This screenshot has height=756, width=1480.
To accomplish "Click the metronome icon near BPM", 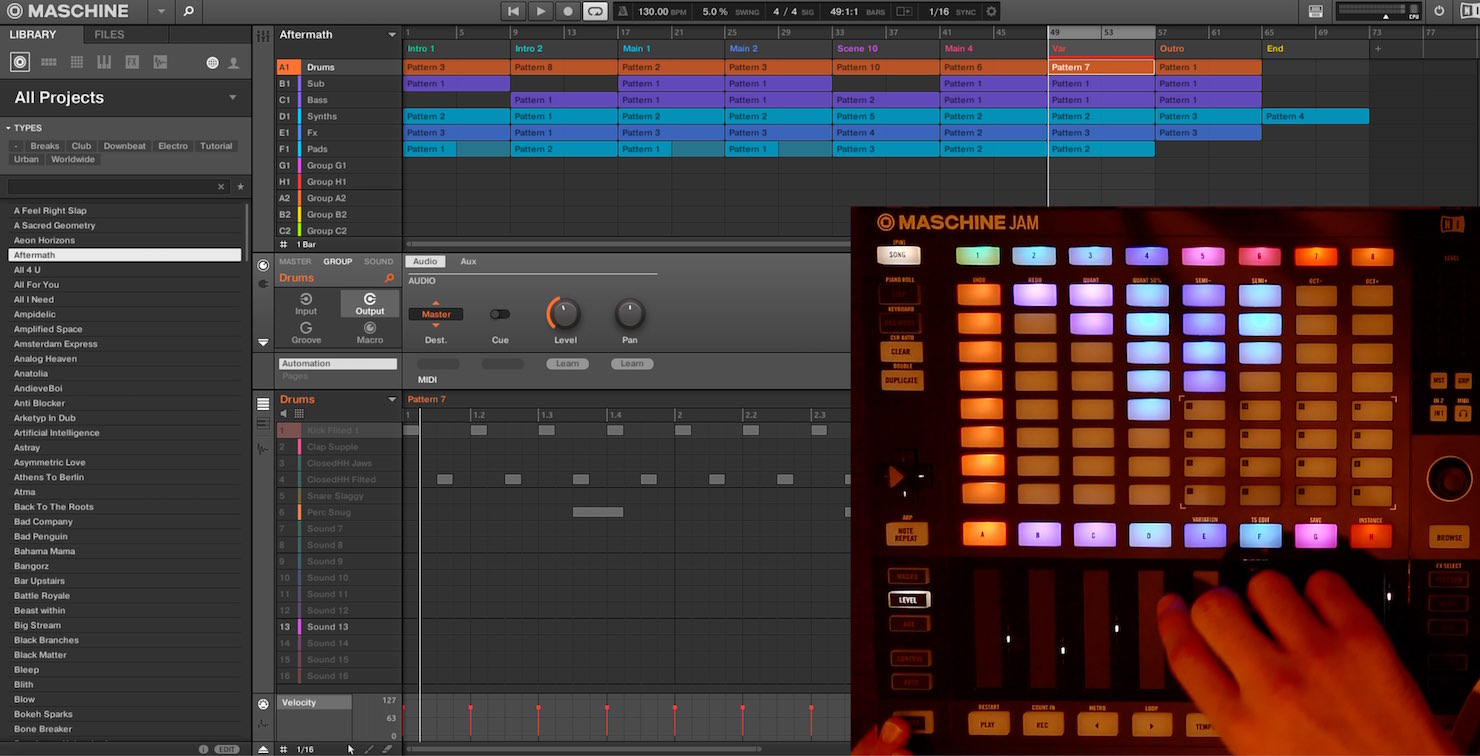I will click(623, 12).
